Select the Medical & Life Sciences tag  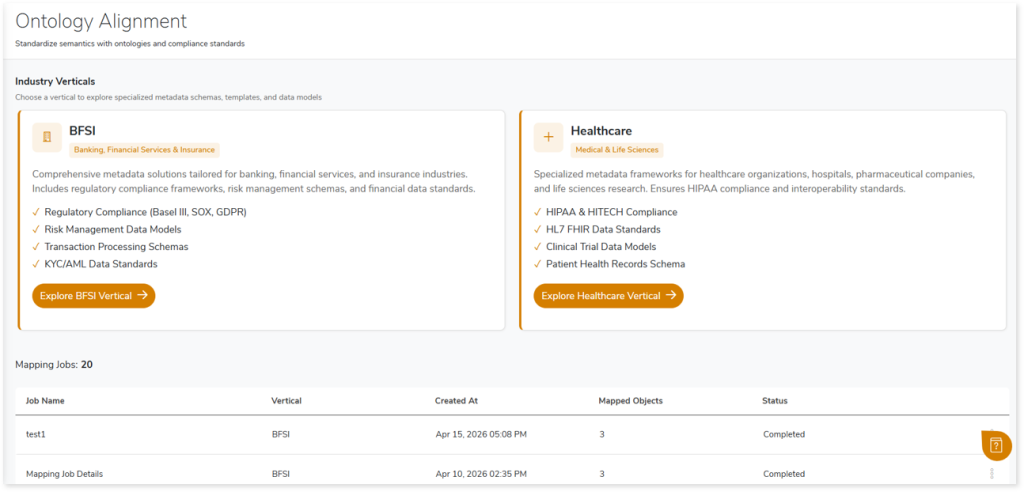pos(616,150)
